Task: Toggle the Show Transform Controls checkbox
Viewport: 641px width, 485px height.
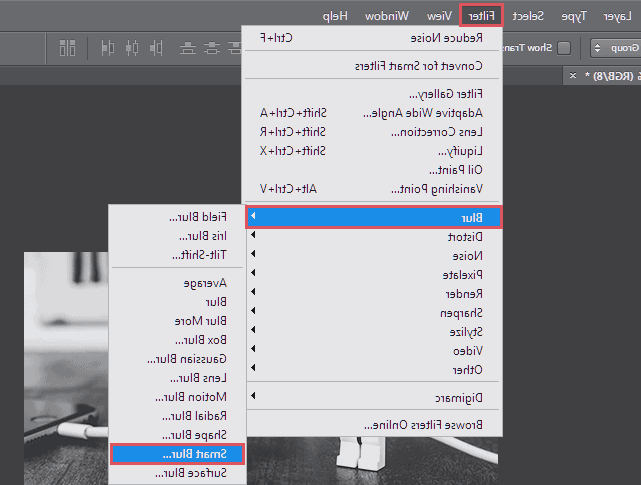Action: [x=564, y=48]
